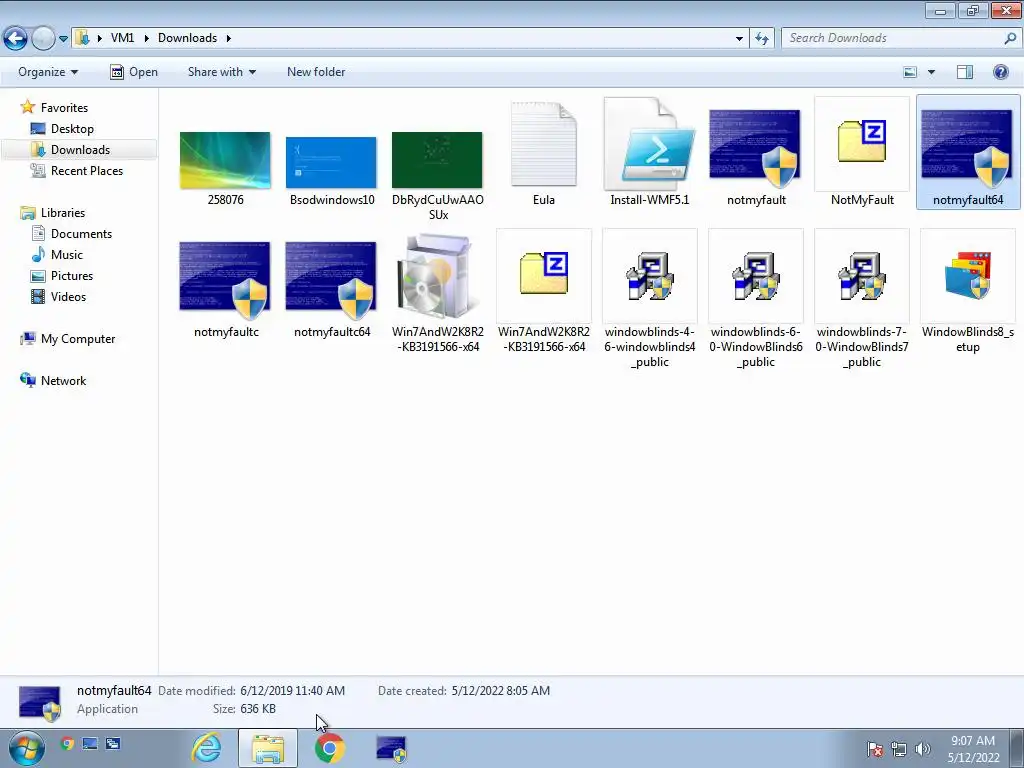Click the Windows Start button
1024x768 pixels.
[26, 748]
